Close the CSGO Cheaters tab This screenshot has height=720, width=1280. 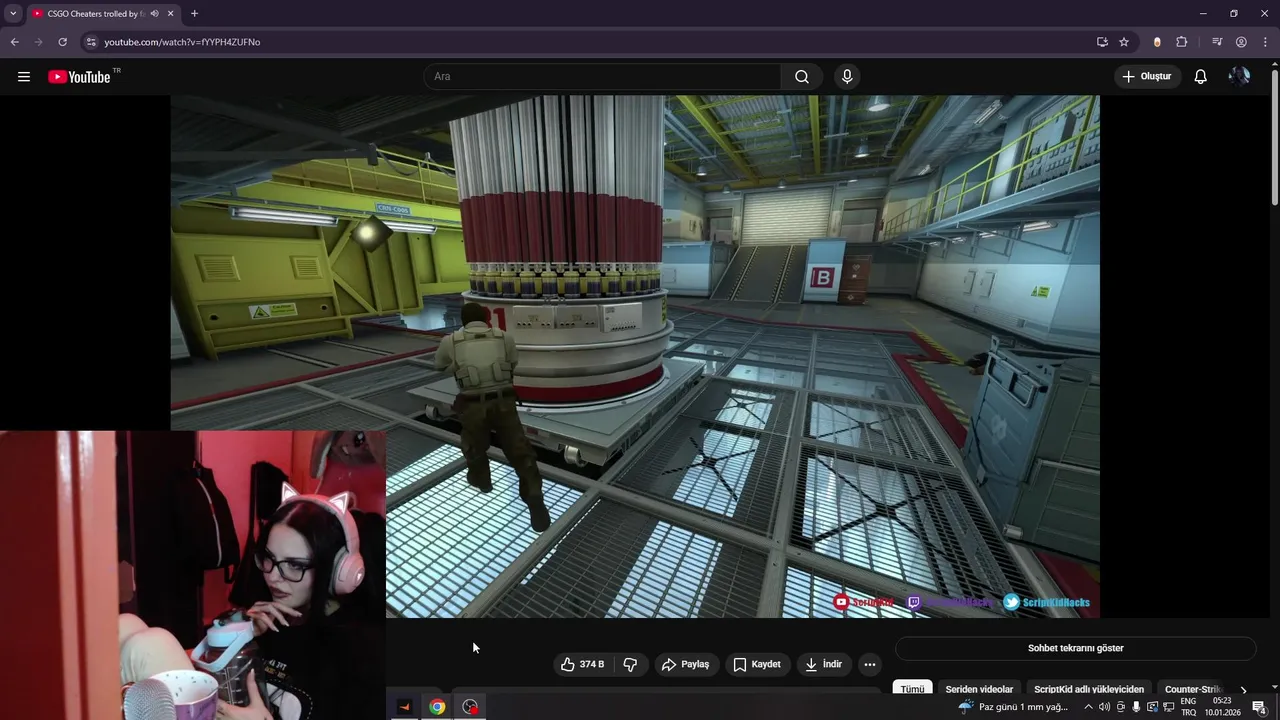click(x=171, y=13)
